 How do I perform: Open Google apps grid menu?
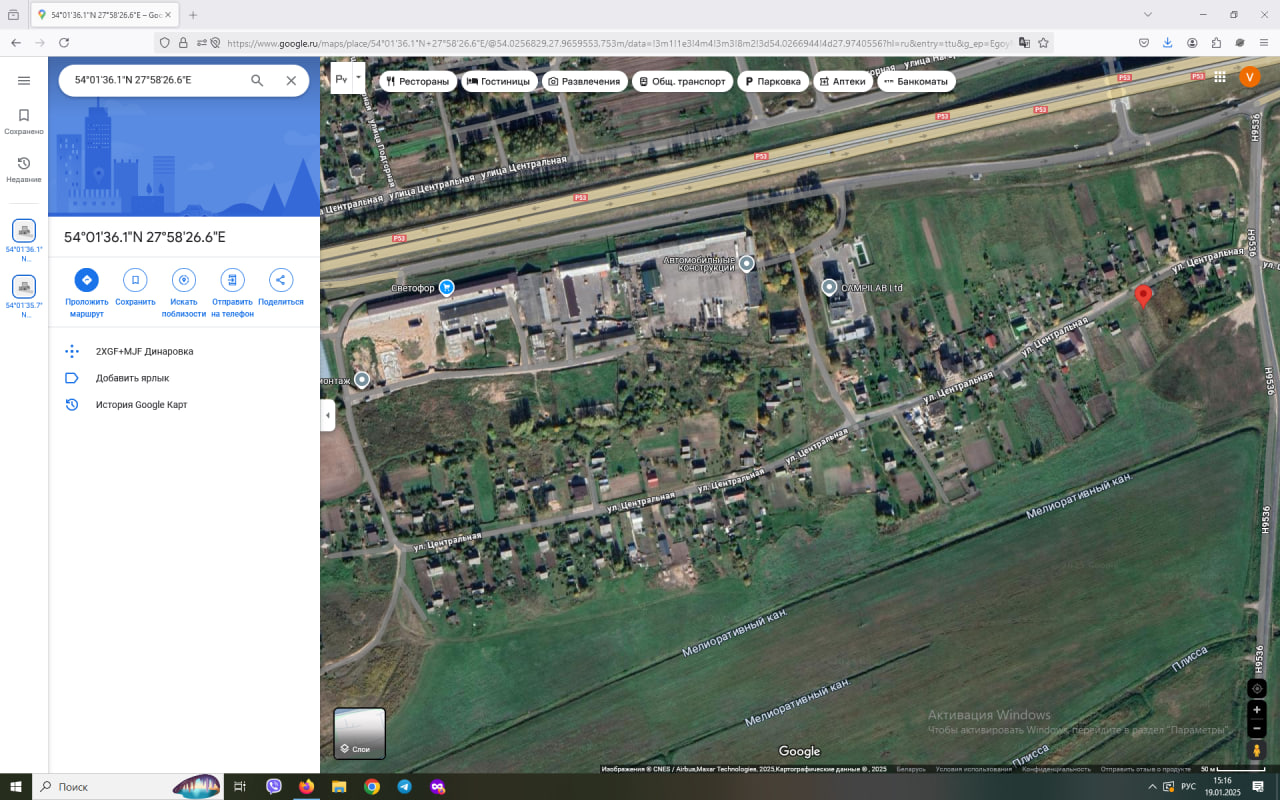pos(1220,77)
